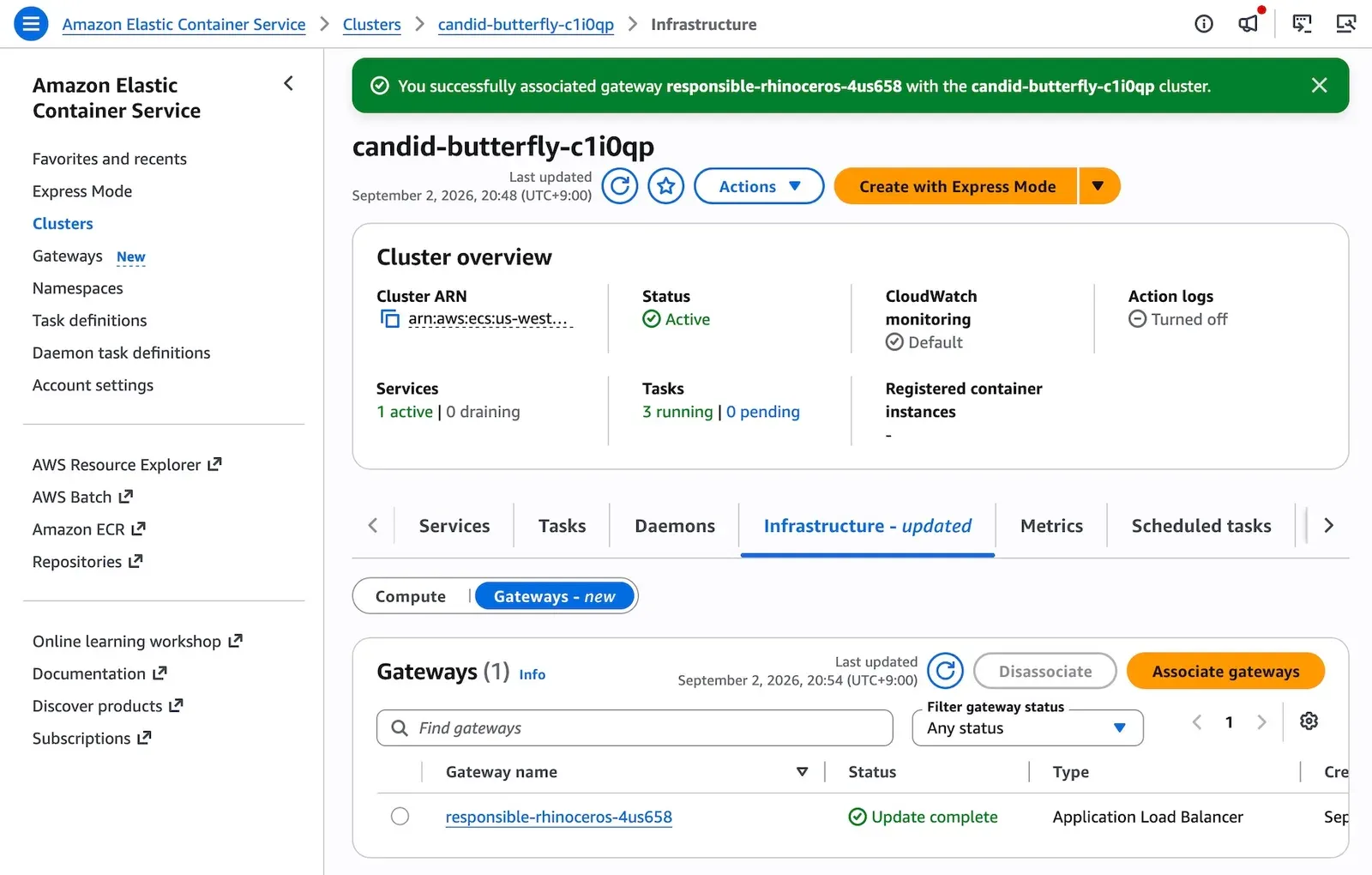Sort by Gateway name column arrow

(x=803, y=772)
